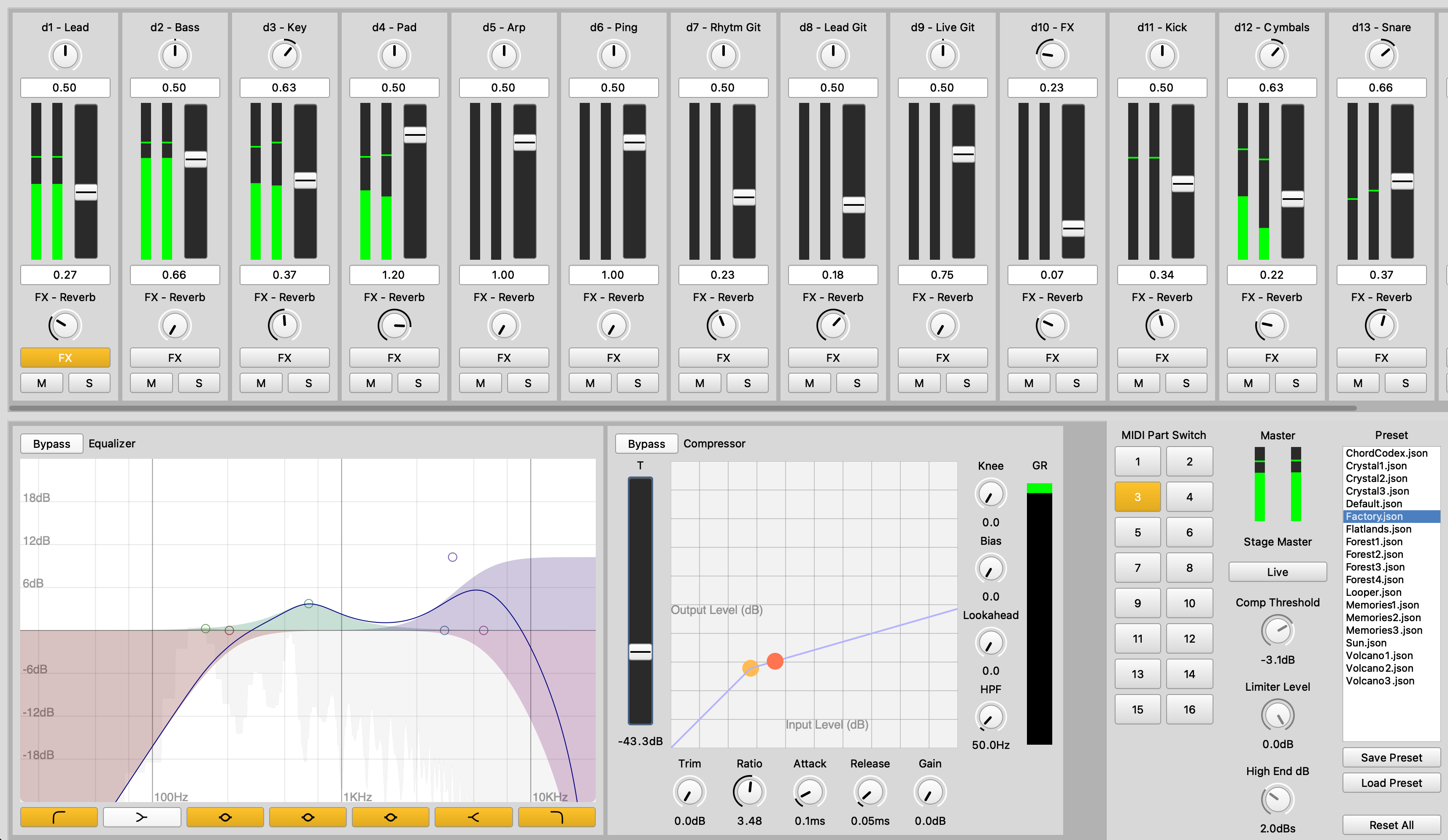Toggle the first peak EQ band button

tap(225, 817)
